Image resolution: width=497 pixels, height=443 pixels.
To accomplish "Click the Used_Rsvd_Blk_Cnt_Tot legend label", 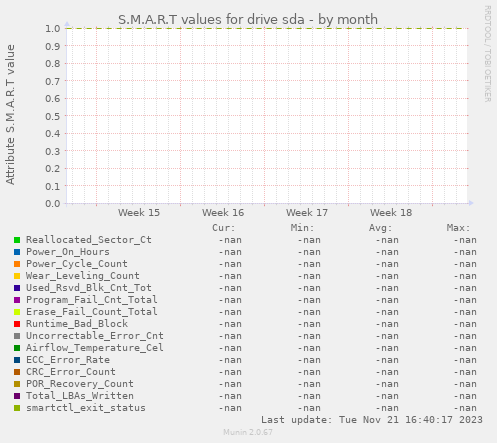I will pyautogui.click(x=89, y=288).
